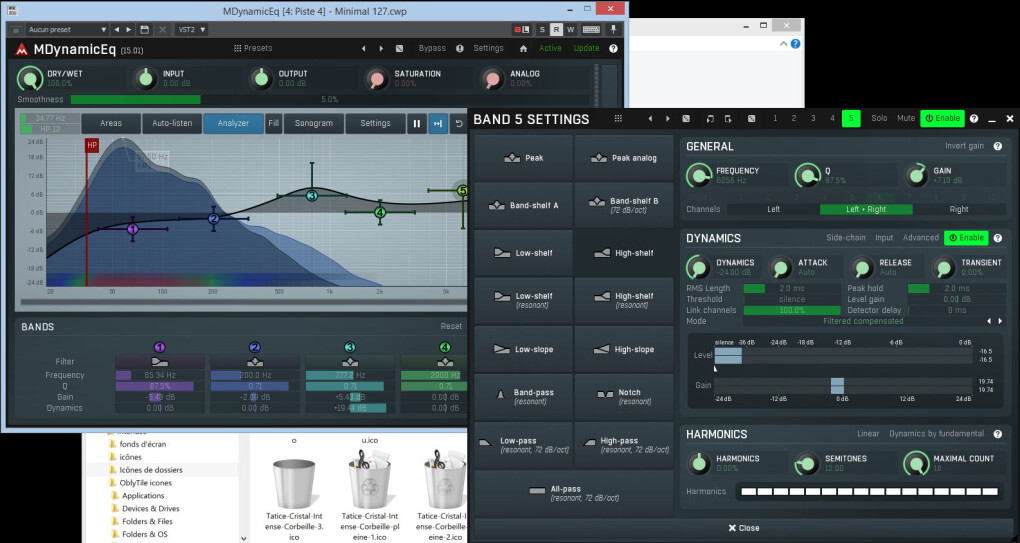Viewport: 1020px width, 543px height.
Task: Switch to band 1 tab in Band Settings
Action: 775,118
